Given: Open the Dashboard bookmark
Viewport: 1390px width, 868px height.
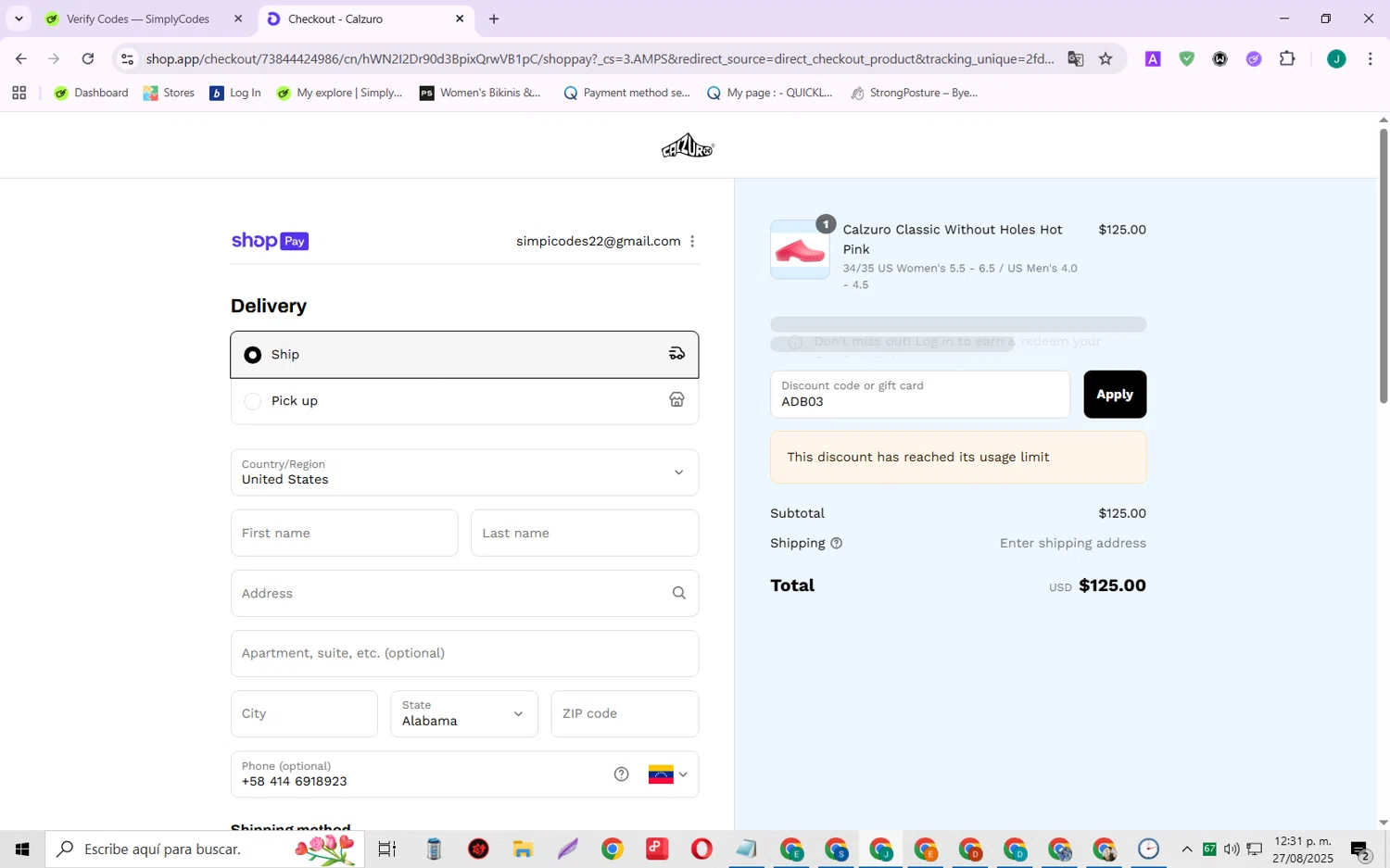Looking at the screenshot, I should coord(91,93).
